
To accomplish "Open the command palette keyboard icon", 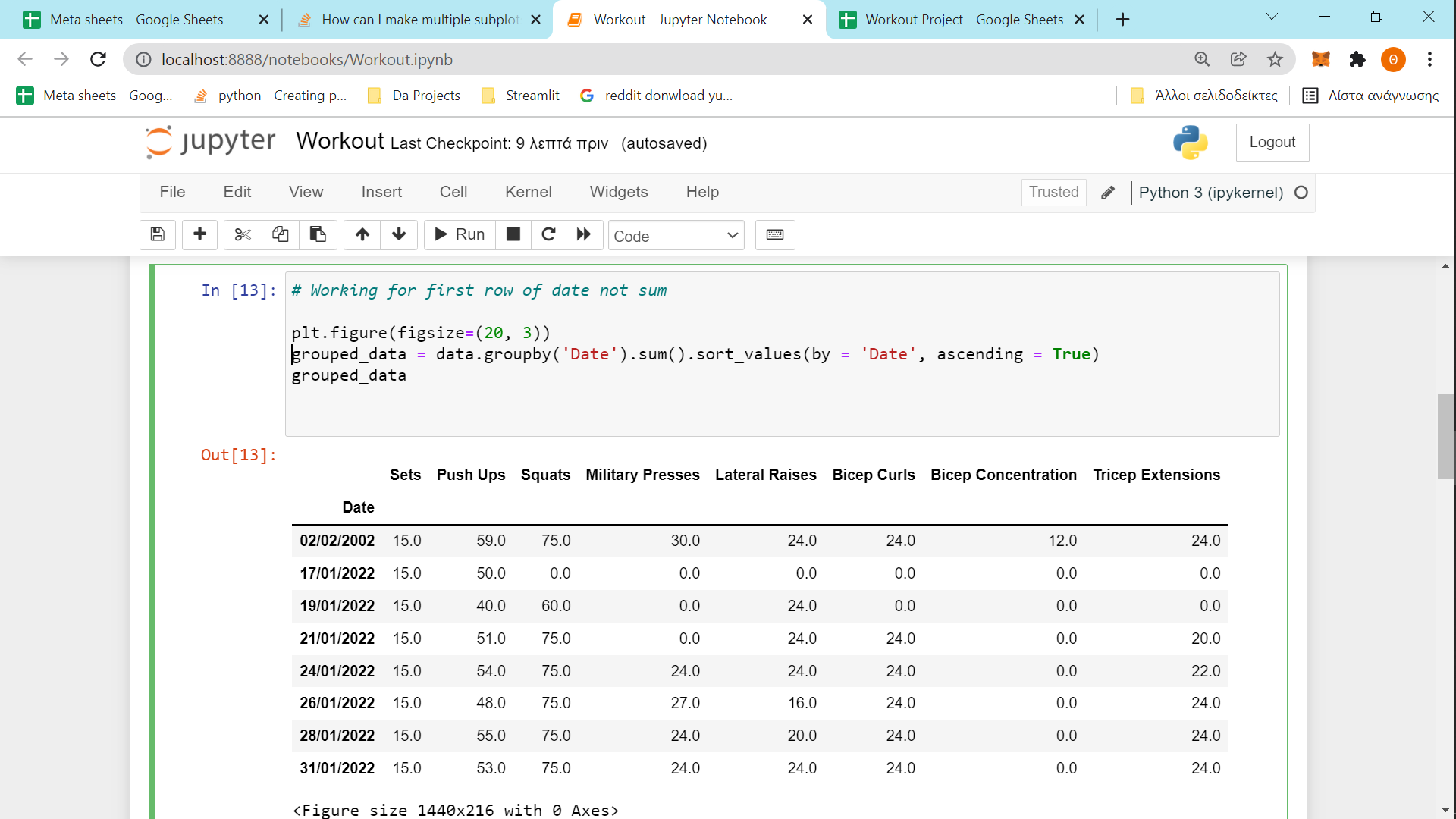I will 775,235.
